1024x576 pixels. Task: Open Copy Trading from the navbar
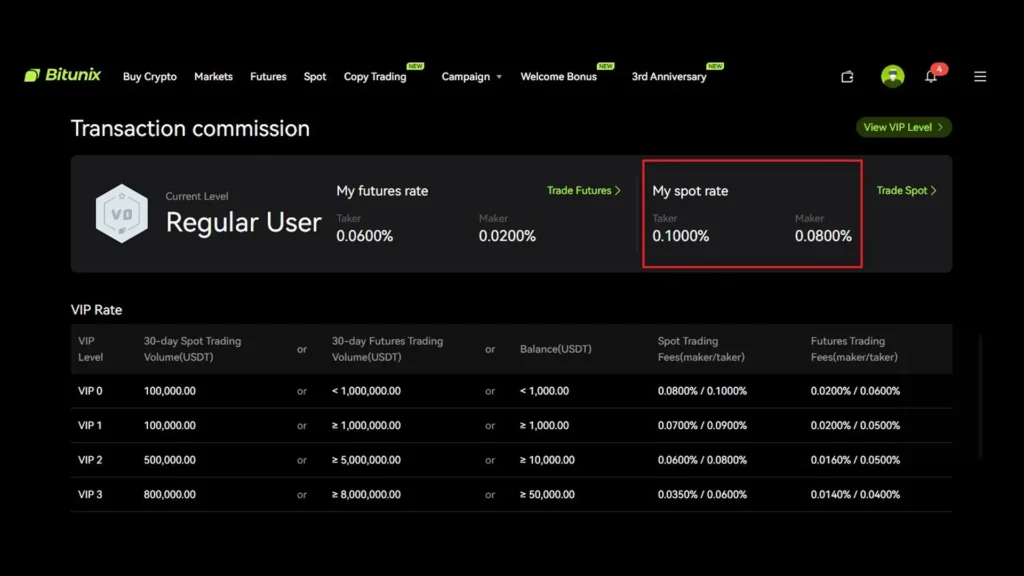[x=375, y=77]
